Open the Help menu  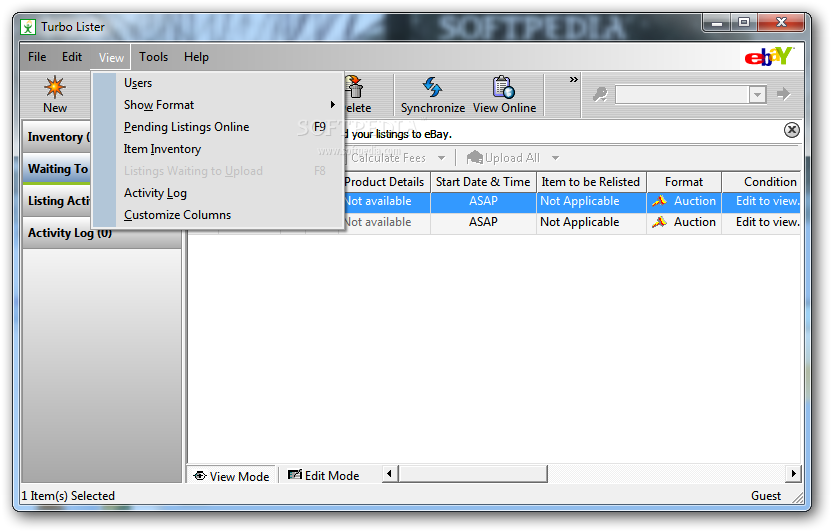tap(196, 57)
